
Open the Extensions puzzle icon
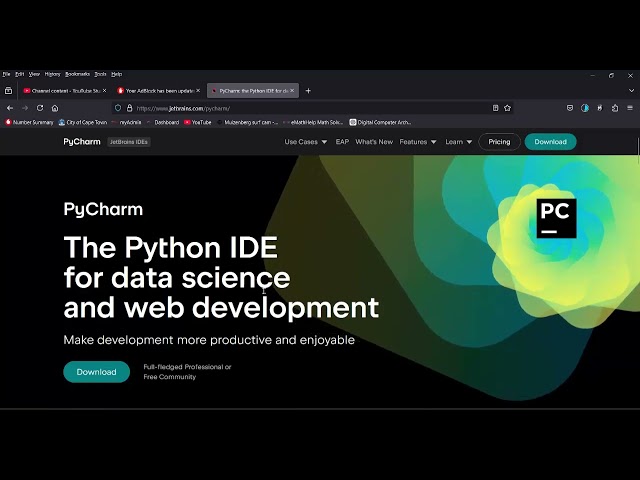(x=615, y=108)
